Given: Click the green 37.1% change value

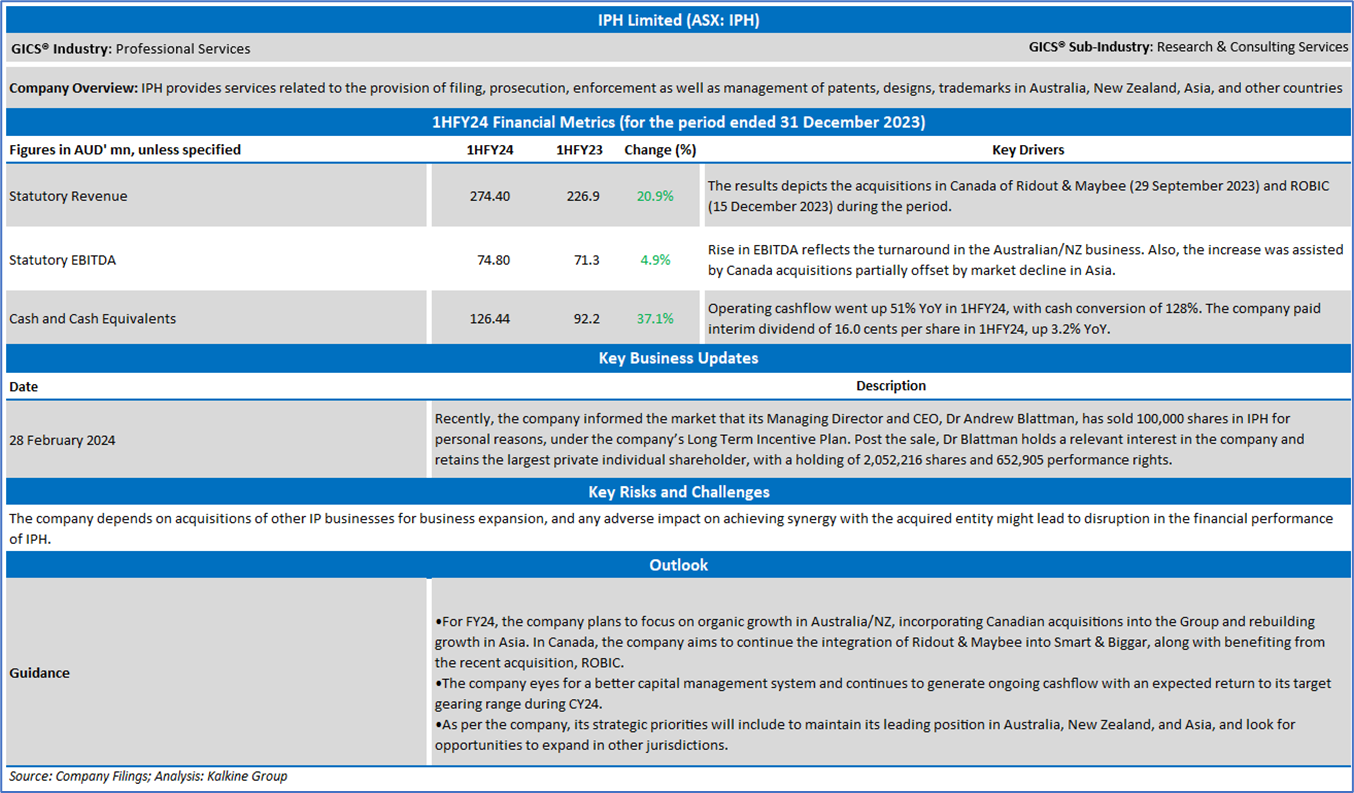Looking at the screenshot, I should tap(655, 318).
